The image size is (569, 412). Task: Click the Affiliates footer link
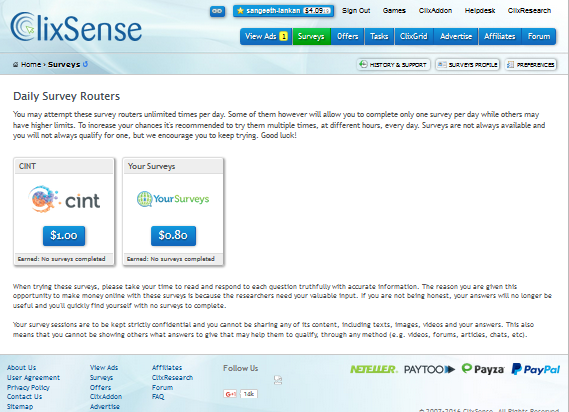[167, 368]
